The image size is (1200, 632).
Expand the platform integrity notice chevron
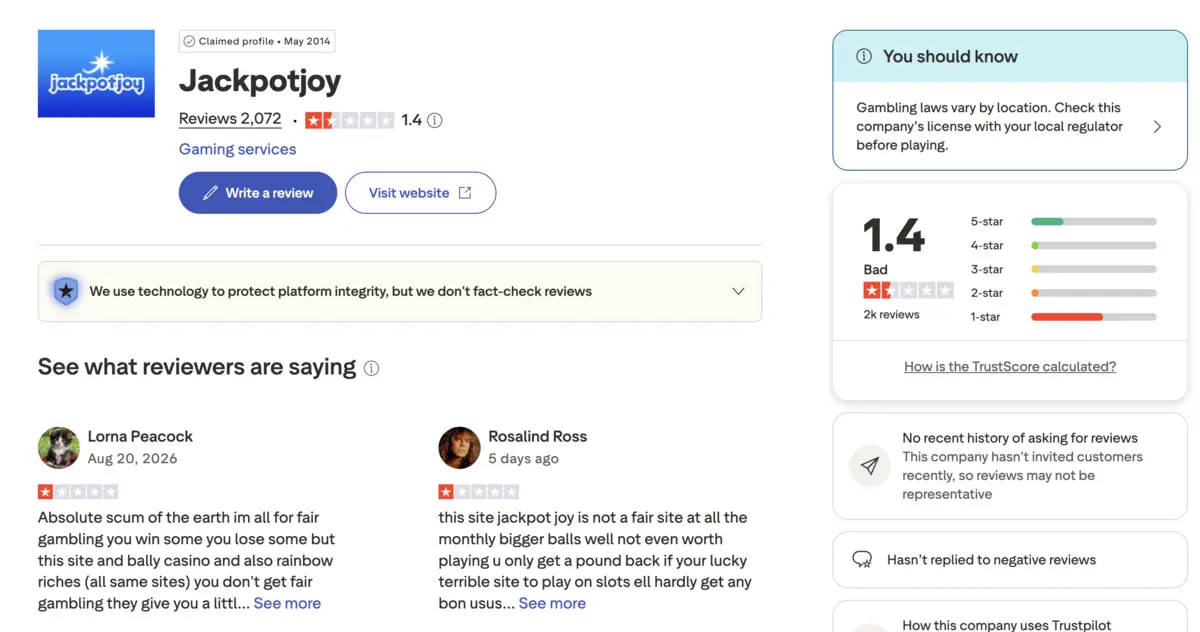point(738,292)
